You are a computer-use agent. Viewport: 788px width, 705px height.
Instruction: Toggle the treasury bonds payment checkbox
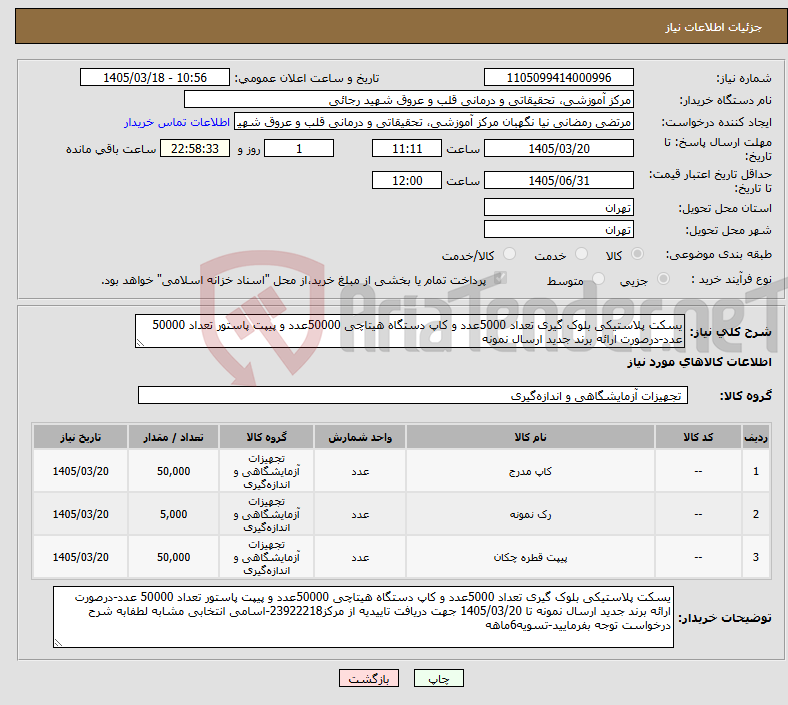click(500, 278)
